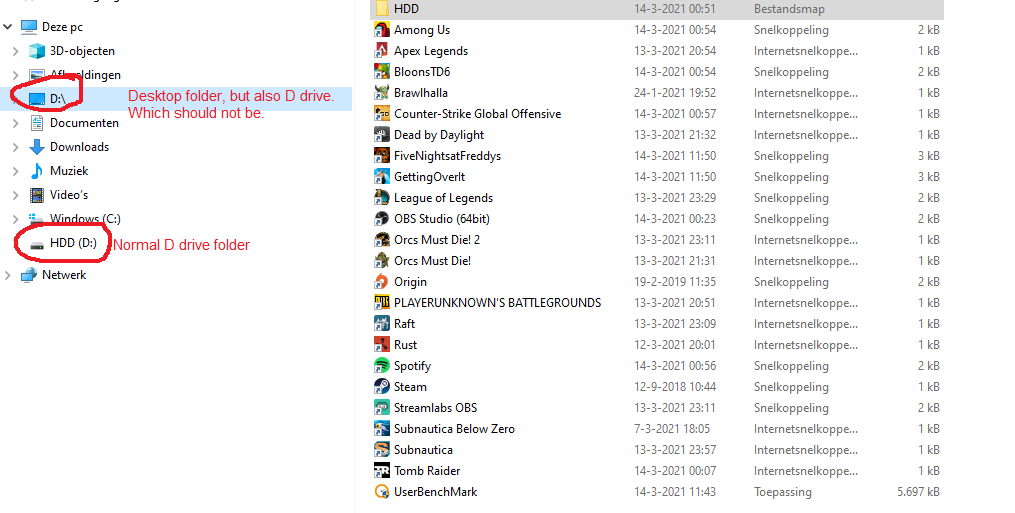The width and height of the screenshot is (1015, 513).
Task: Click the 3D-objecten folder icon
Action: point(37,51)
